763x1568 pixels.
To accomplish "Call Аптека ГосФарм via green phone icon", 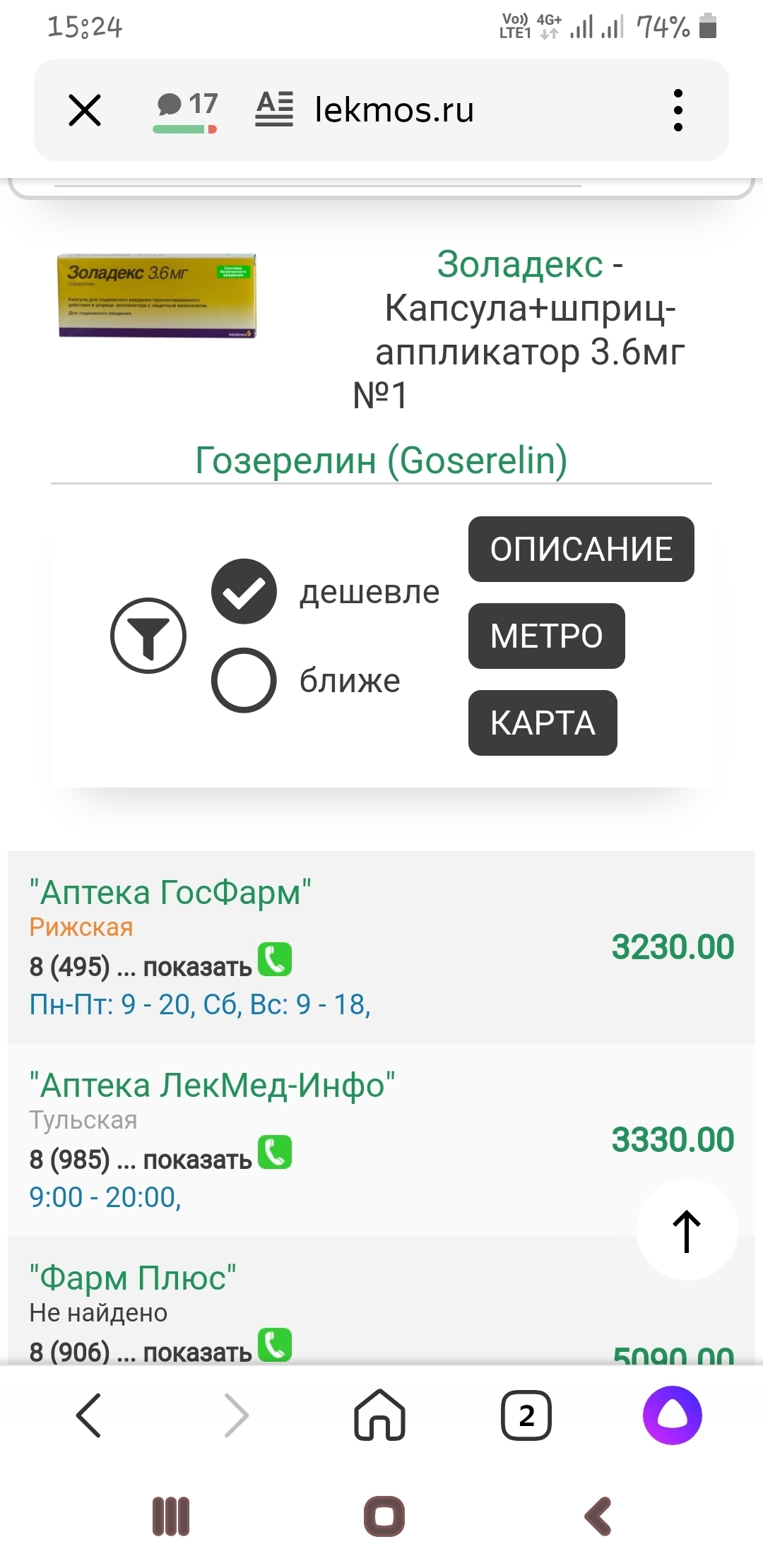I will coord(275,960).
